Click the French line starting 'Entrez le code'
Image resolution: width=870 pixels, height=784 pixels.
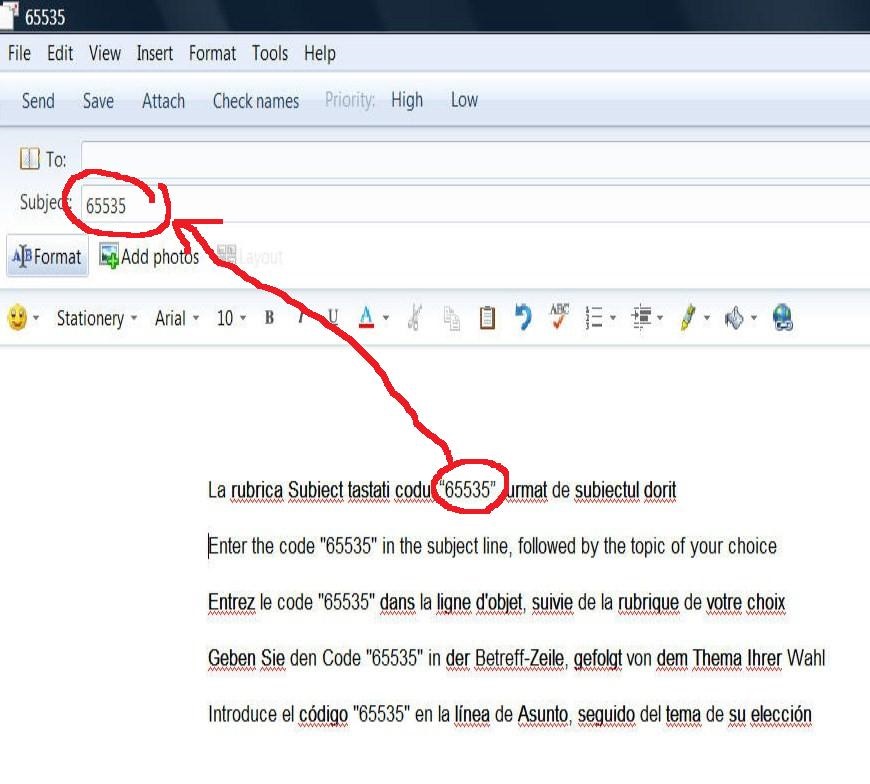497,603
